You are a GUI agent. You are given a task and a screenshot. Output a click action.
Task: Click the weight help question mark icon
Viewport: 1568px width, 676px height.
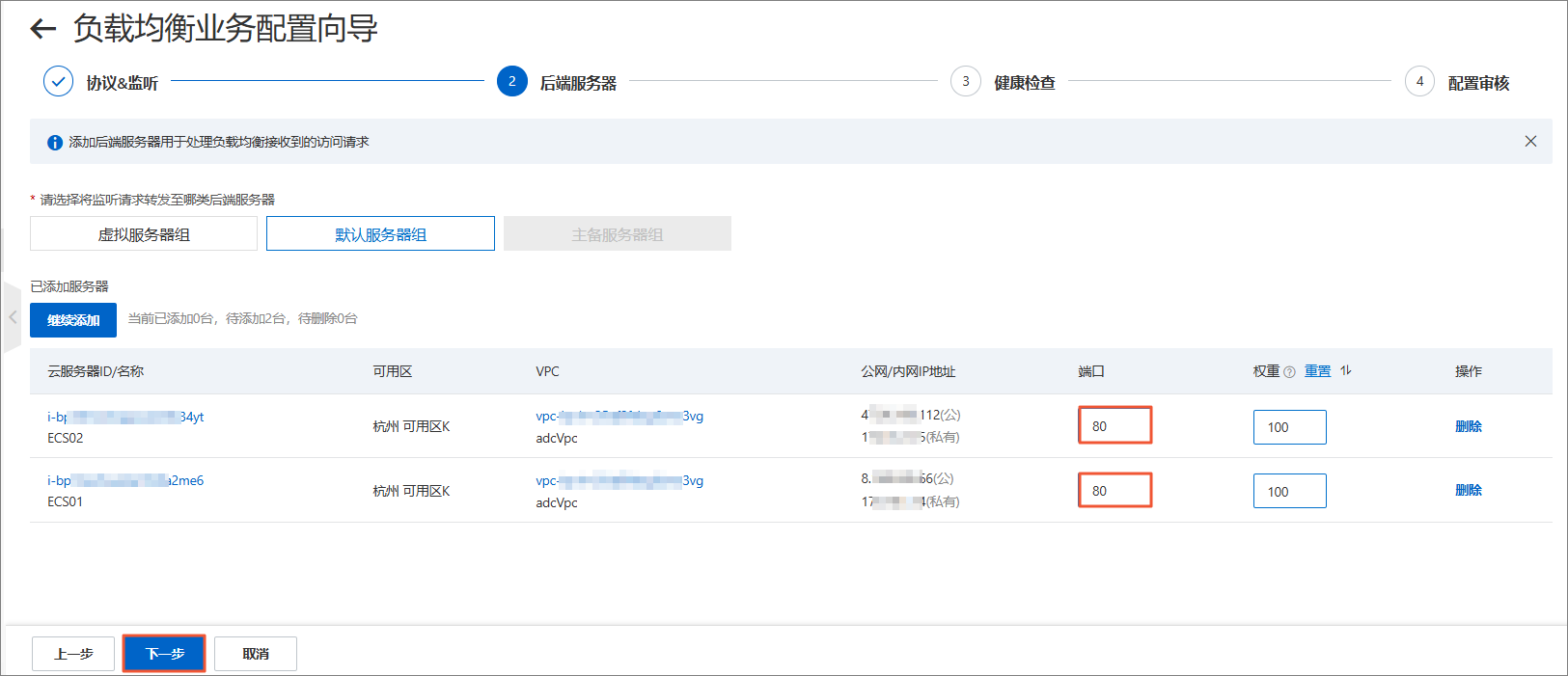point(1289,372)
